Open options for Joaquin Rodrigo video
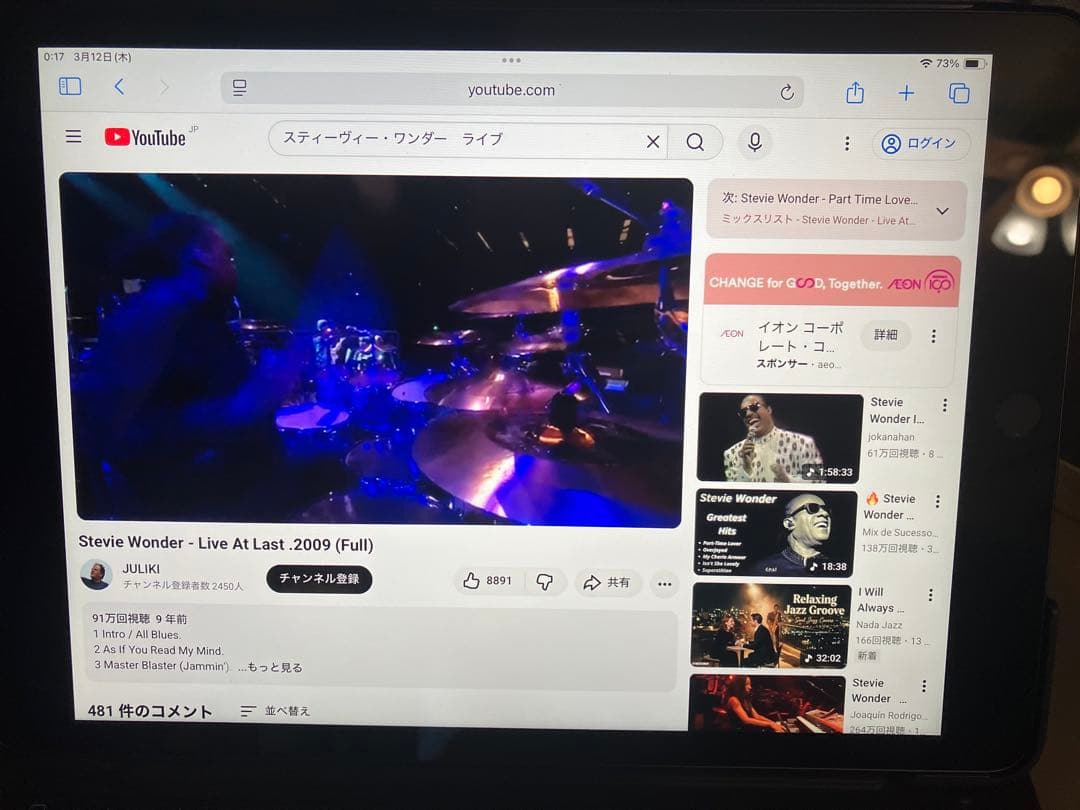Viewport: 1080px width, 810px height. tap(924, 685)
